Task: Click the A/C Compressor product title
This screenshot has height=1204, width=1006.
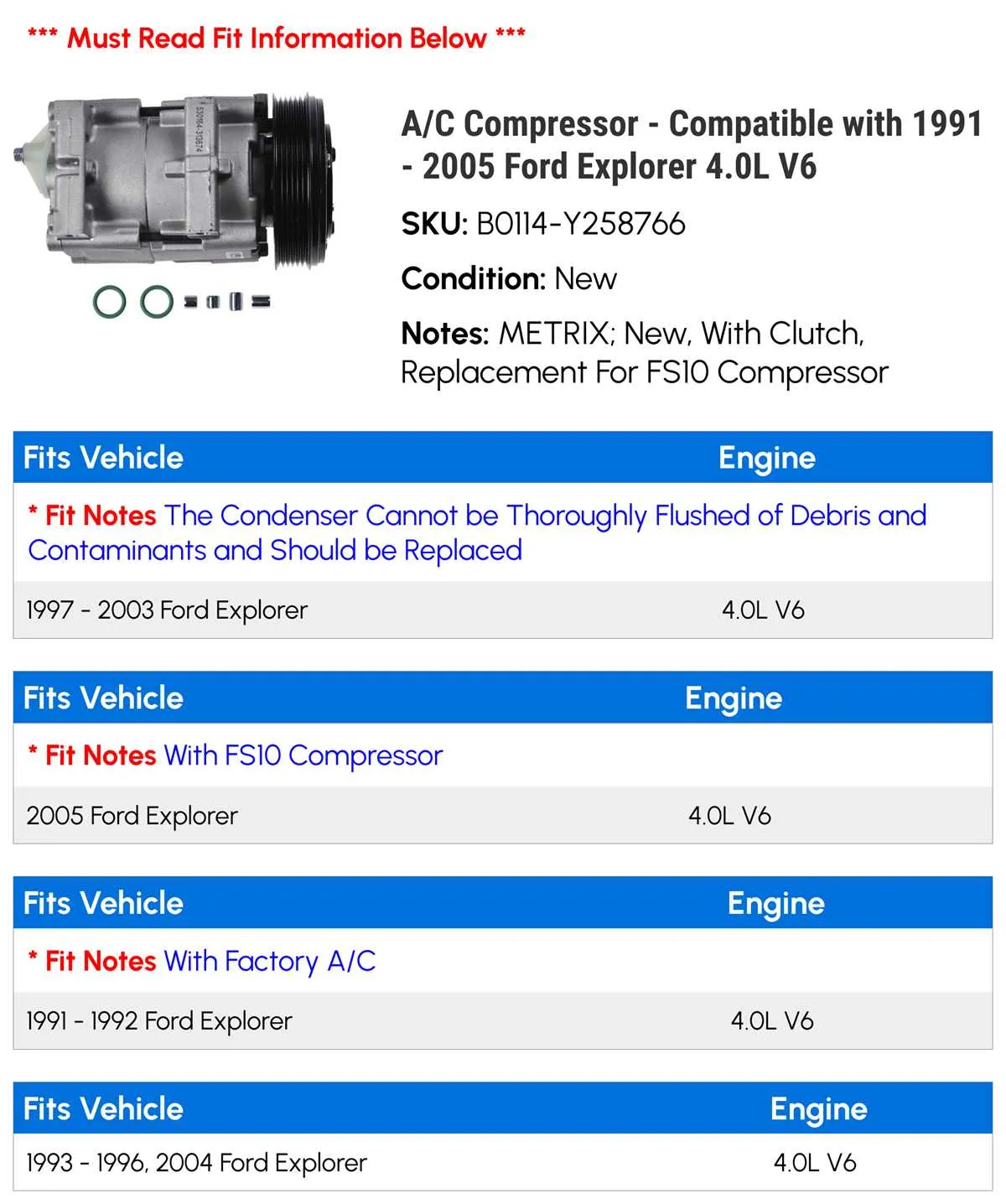Action: click(x=692, y=145)
